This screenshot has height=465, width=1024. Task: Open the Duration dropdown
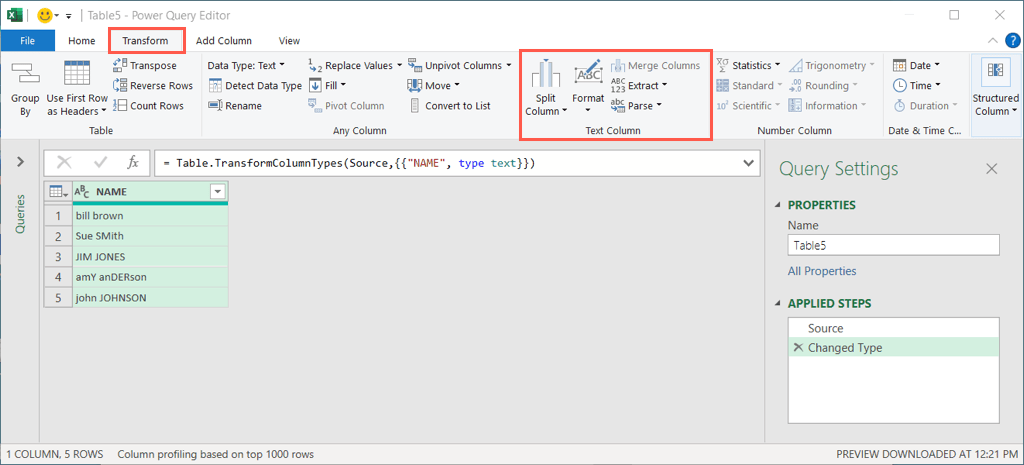(x=925, y=106)
